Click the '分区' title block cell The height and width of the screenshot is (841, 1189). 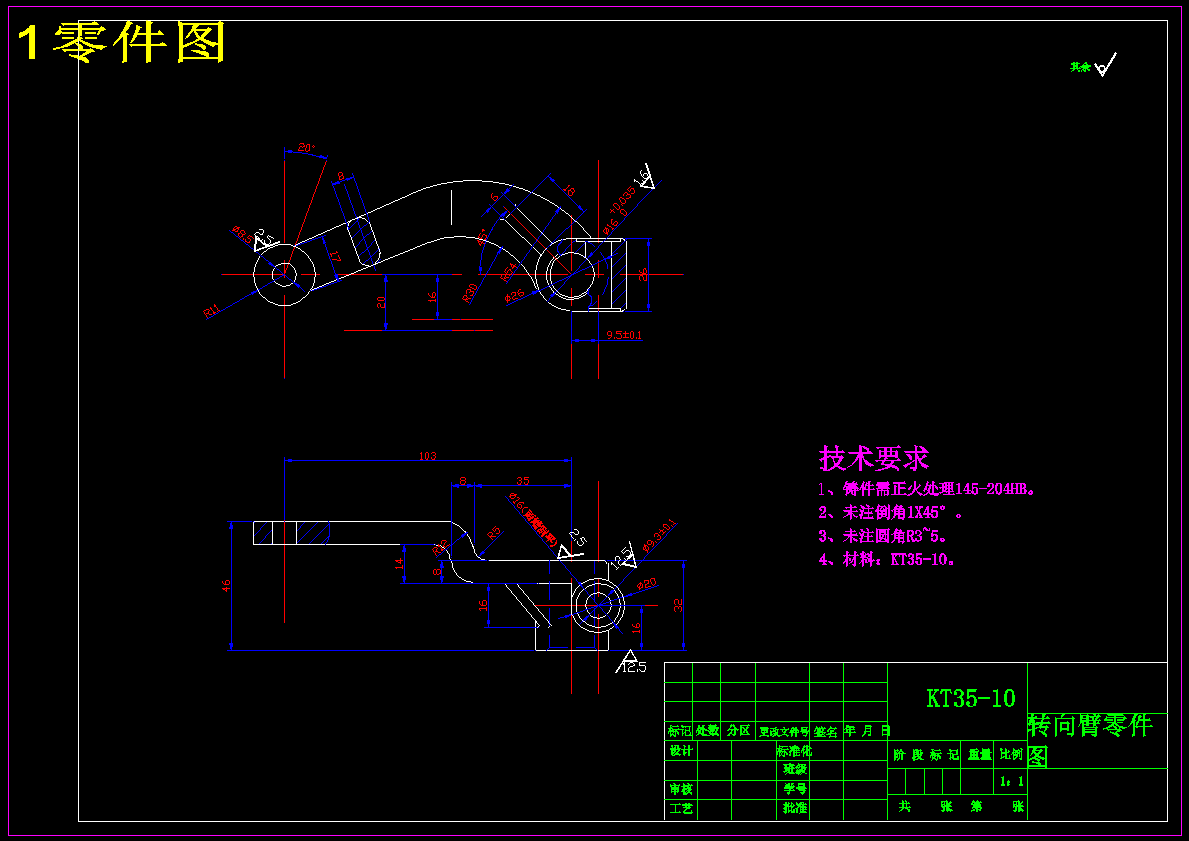pyautogui.click(x=738, y=731)
